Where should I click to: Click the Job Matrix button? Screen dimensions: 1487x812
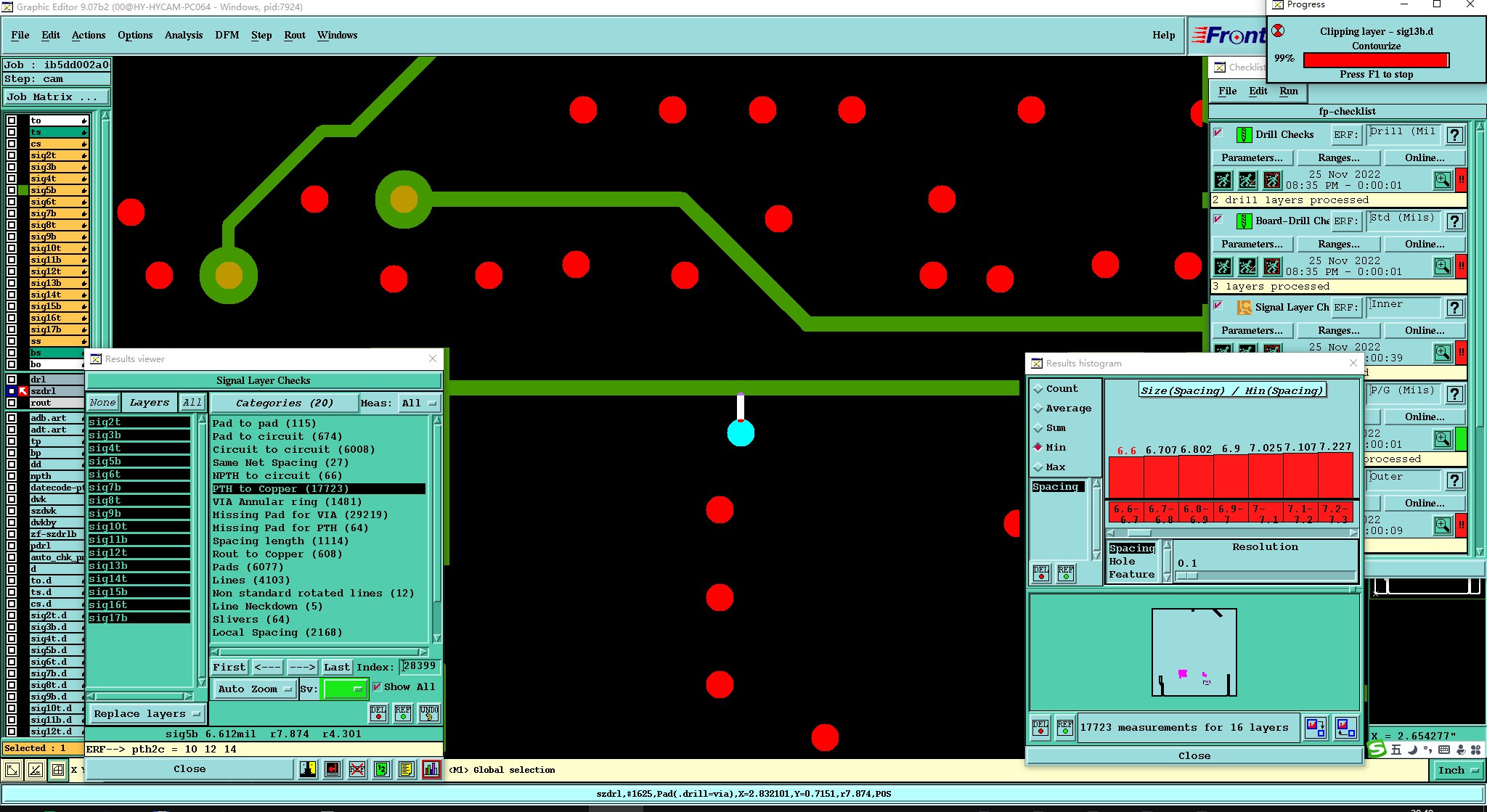coord(57,97)
